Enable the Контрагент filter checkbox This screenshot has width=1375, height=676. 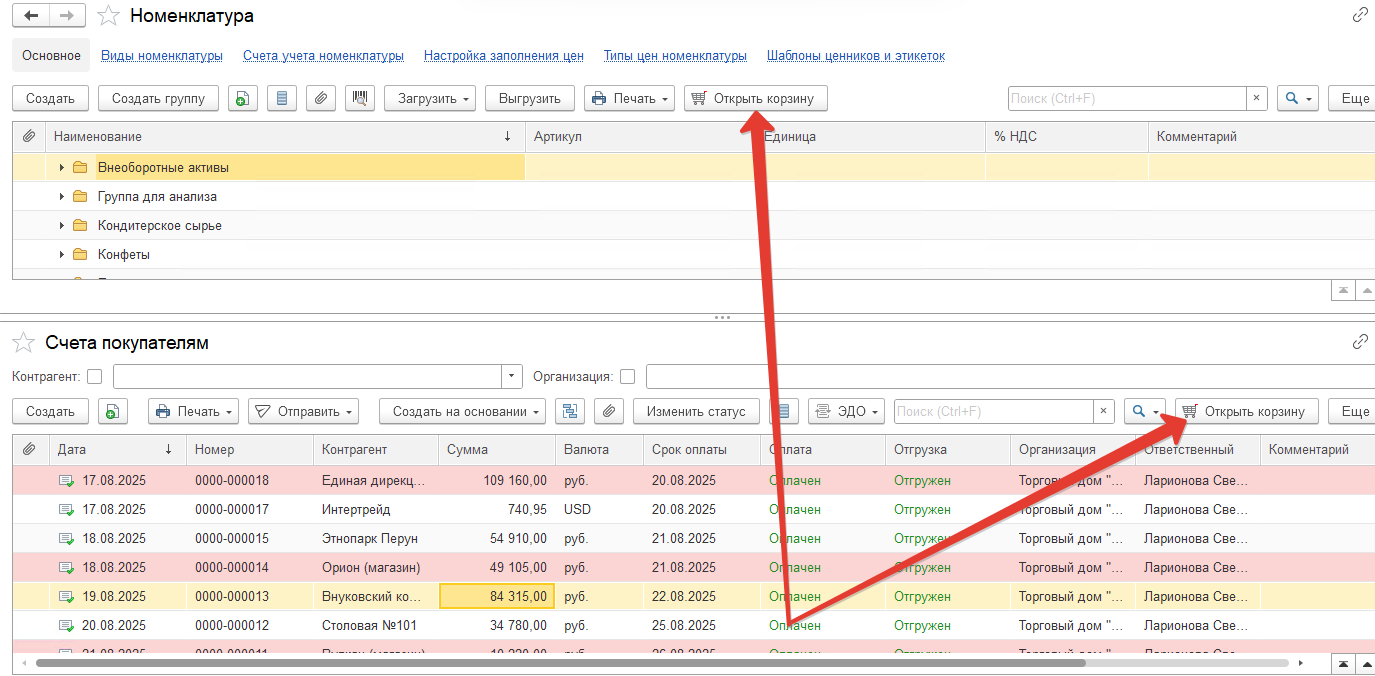(x=95, y=377)
